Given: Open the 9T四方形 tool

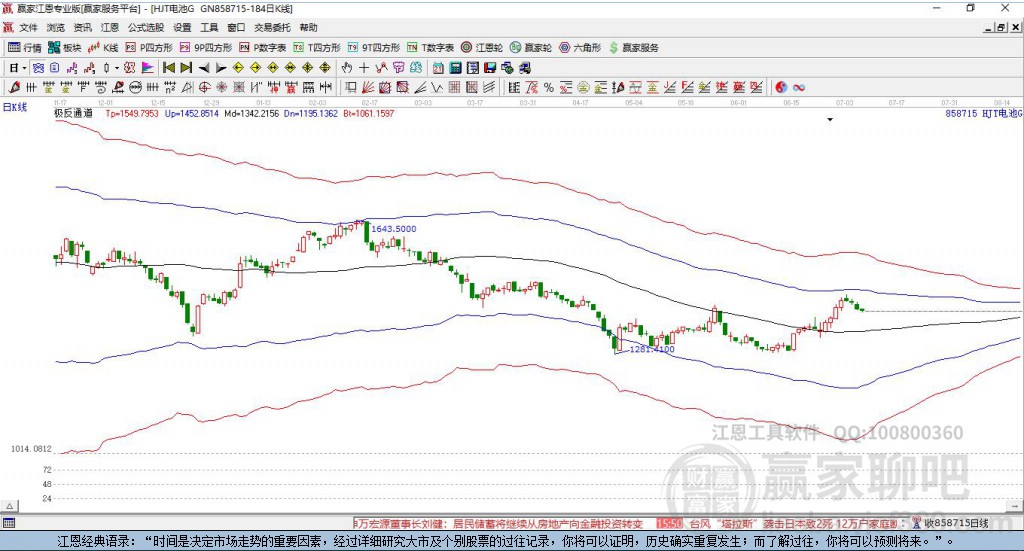Looking at the screenshot, I should (373, 48).
